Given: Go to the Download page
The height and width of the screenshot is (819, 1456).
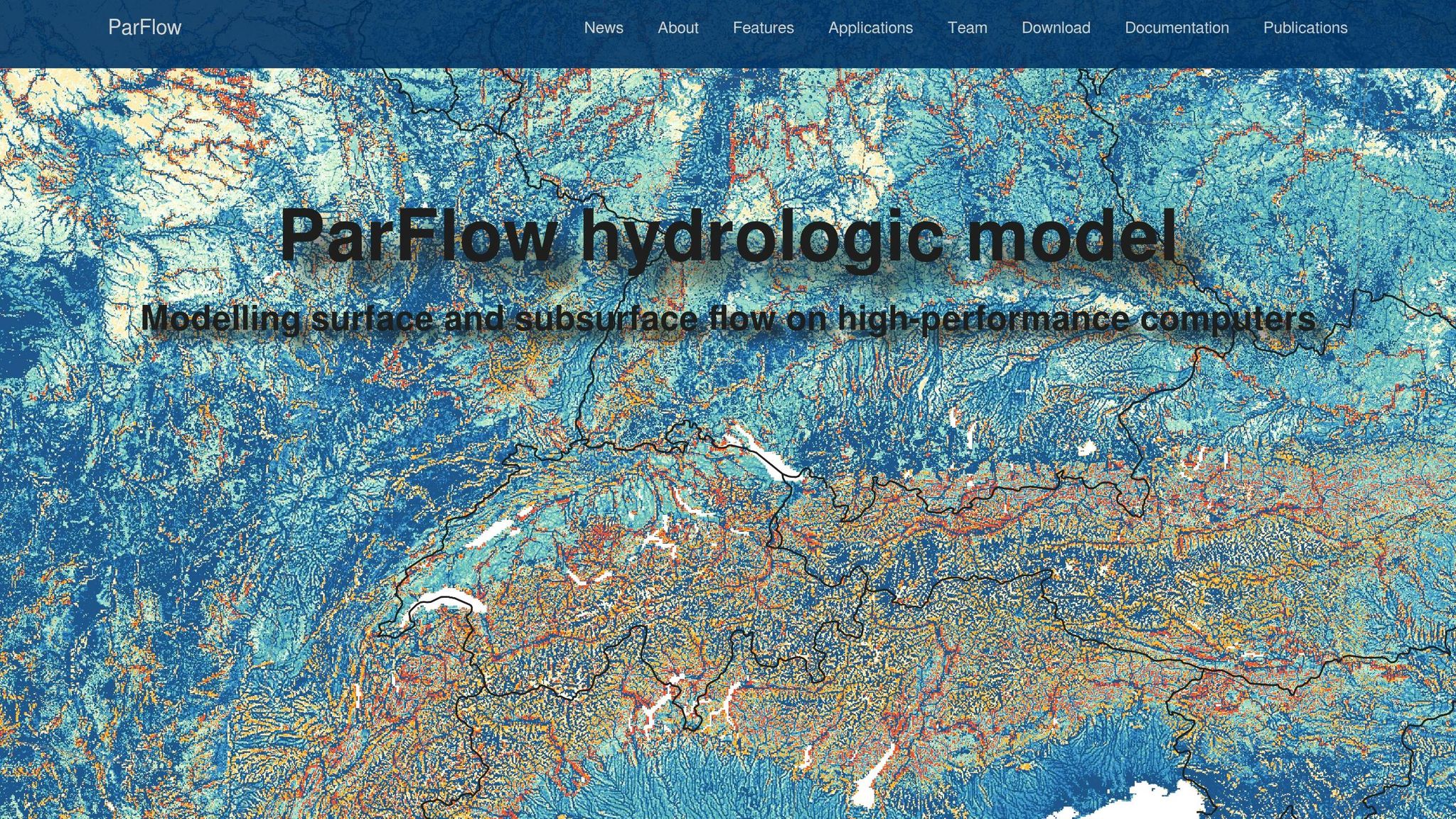Looking at the screenshot, I should [x=1056, y=28].
